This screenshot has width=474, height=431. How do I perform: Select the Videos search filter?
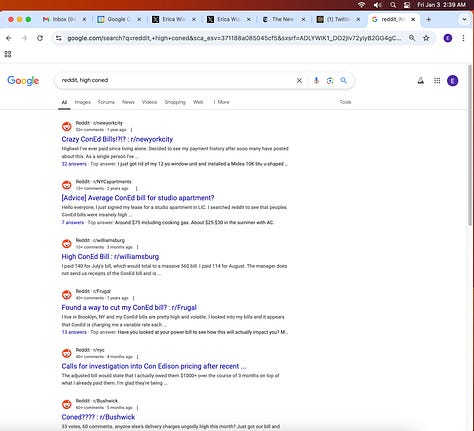pos(149,102)
